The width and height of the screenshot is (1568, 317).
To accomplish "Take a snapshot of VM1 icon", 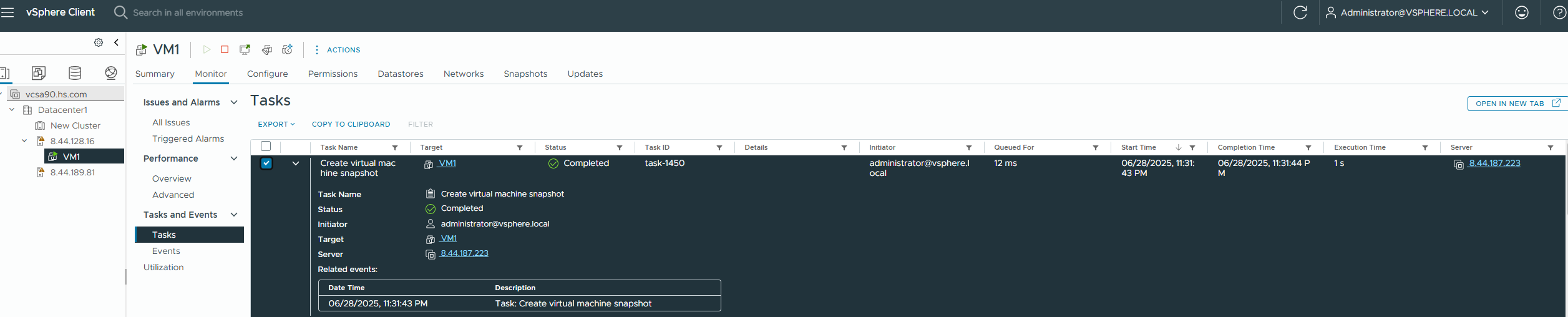I will coord(288,49).
